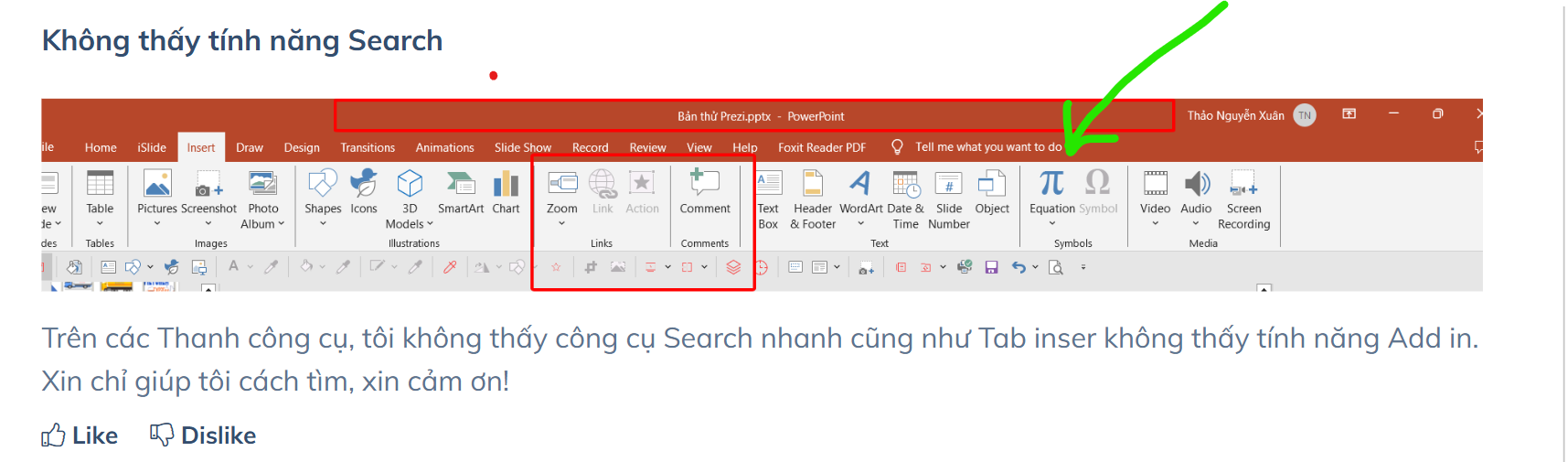The width and height of the screenshot is (1568, 462).
Task: Click the quick print icon with checkmark
Action: [x=965, y=267]
